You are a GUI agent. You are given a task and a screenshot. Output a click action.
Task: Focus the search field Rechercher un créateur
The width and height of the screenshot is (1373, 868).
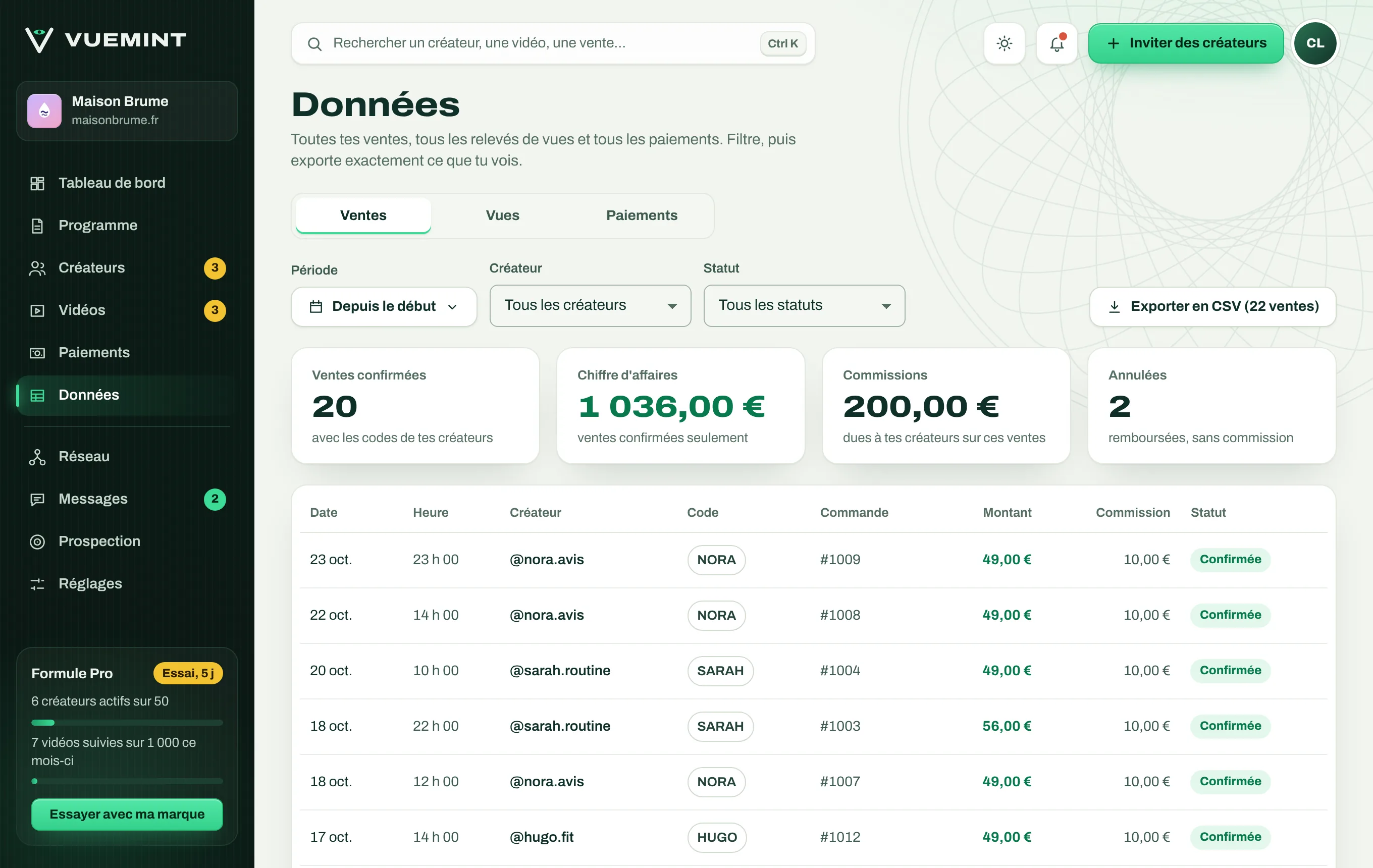(x=553, y=43)
